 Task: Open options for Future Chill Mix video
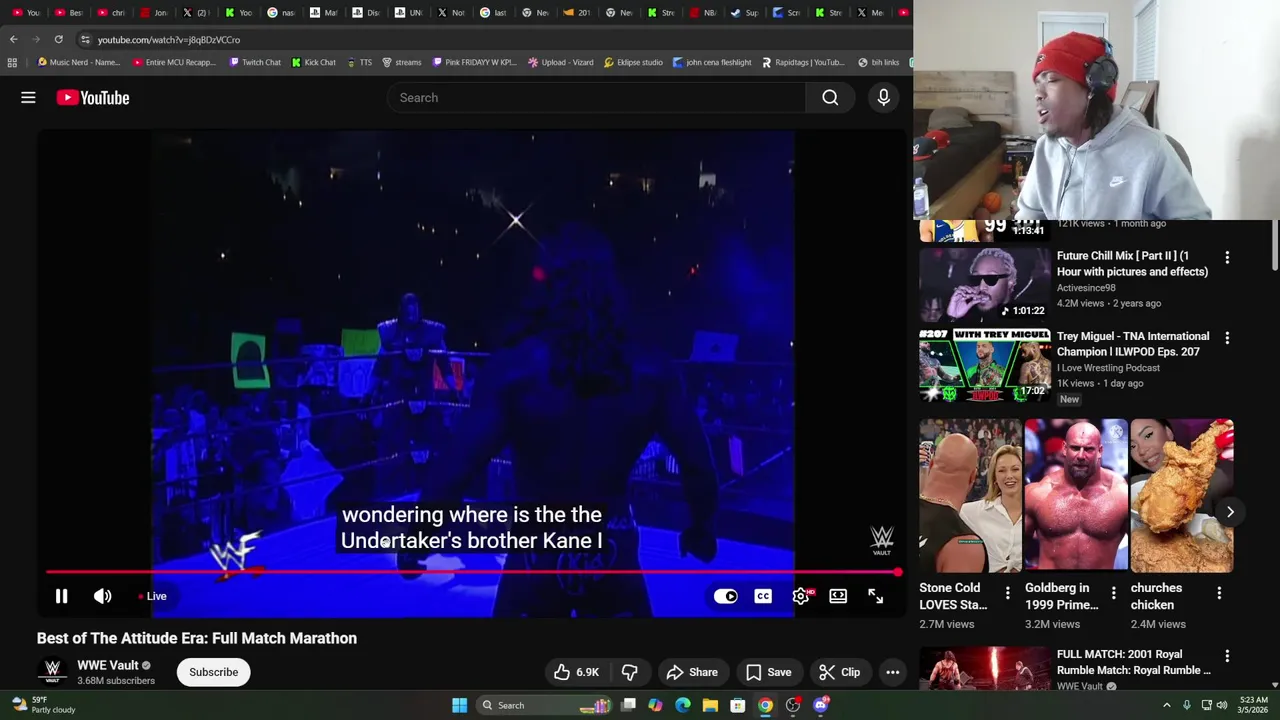pyautogui.click(x=1227, y=257)
